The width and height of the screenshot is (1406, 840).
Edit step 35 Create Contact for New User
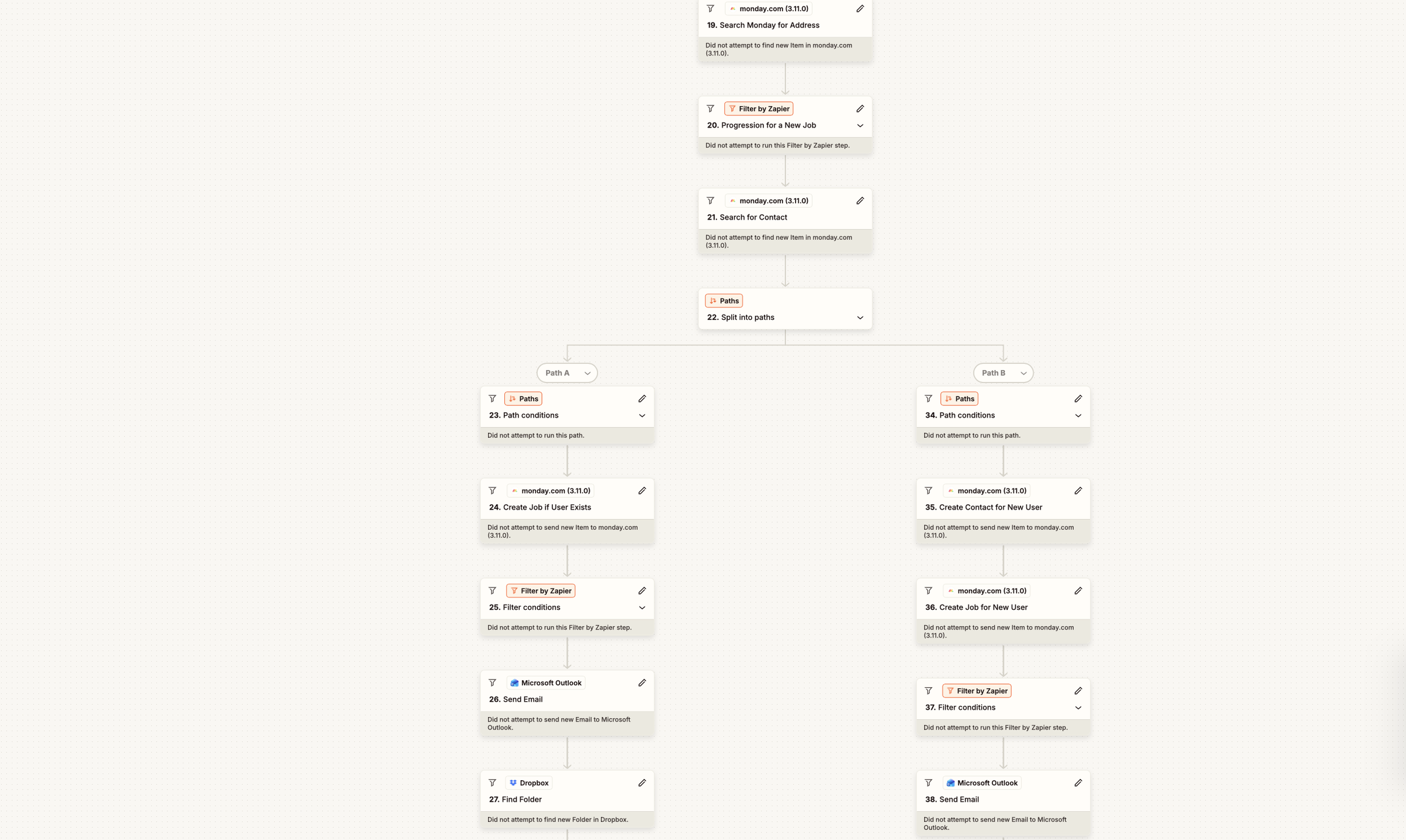click(1077, 490)
